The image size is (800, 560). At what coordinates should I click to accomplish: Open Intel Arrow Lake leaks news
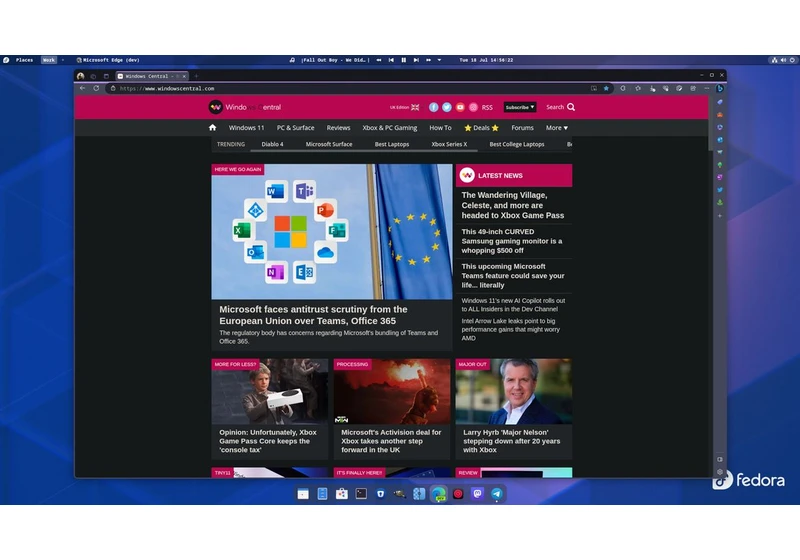click(x=511, y=329)
